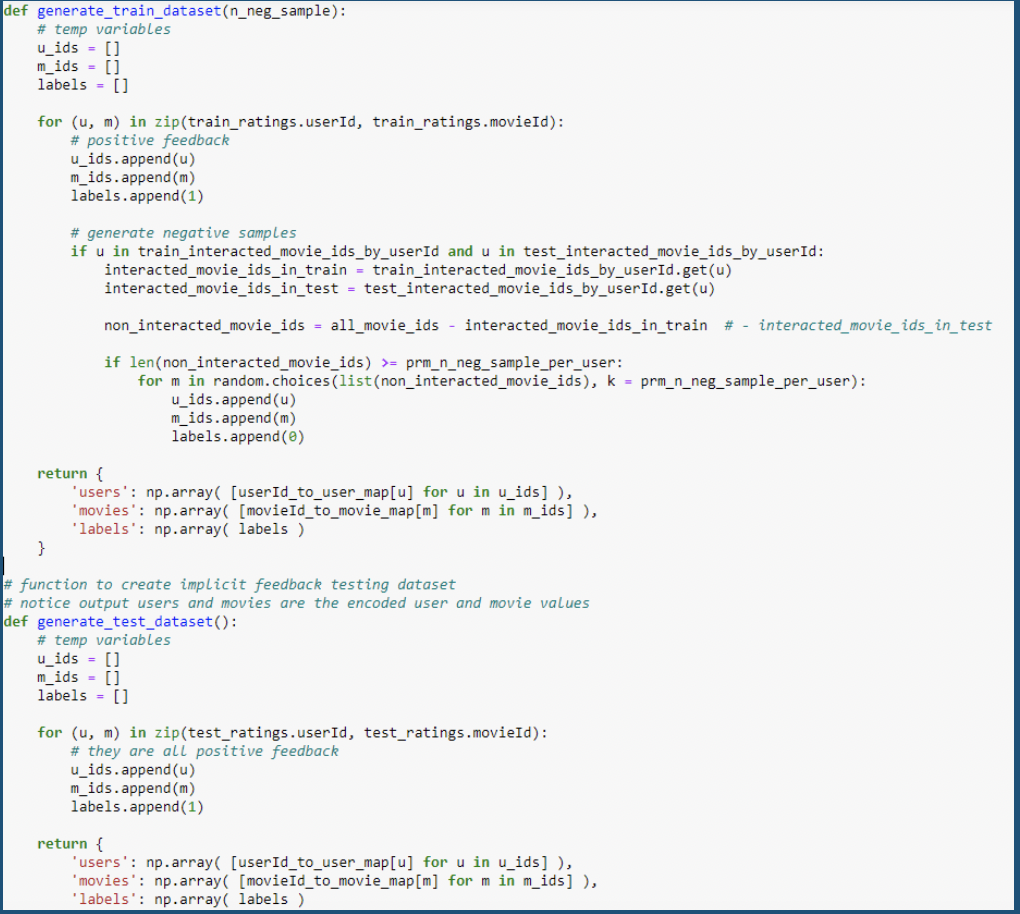Click the generate_train_dataset function name
This screenshot has height=914, width=1020.
pos(129,11)
